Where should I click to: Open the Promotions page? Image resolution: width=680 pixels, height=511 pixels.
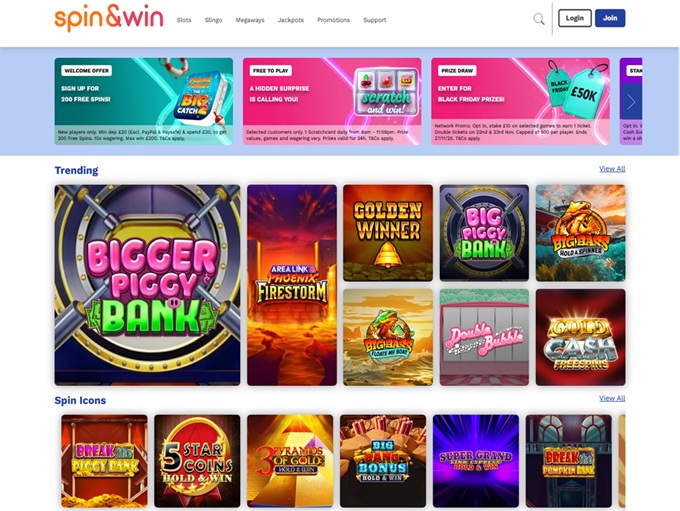(x=333, y=20)
